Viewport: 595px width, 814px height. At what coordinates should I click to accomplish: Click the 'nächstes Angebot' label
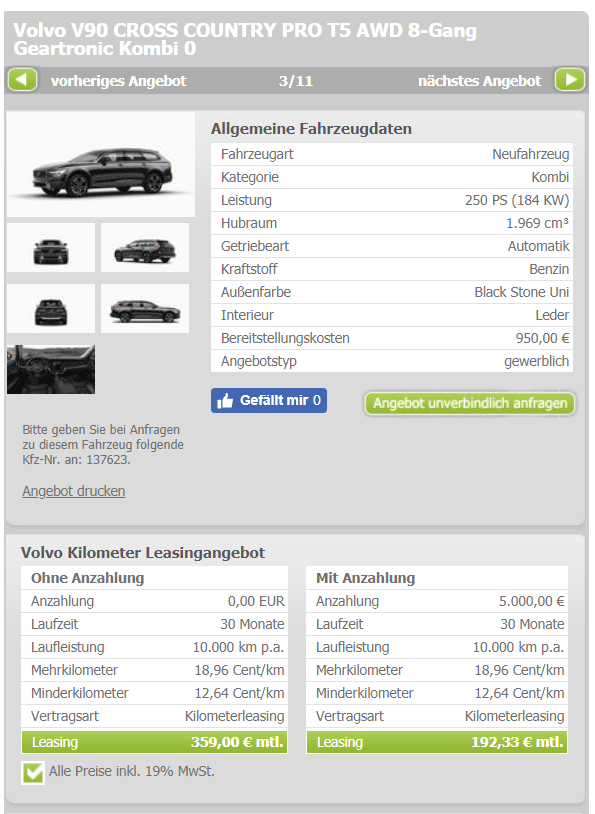[479, 81]
